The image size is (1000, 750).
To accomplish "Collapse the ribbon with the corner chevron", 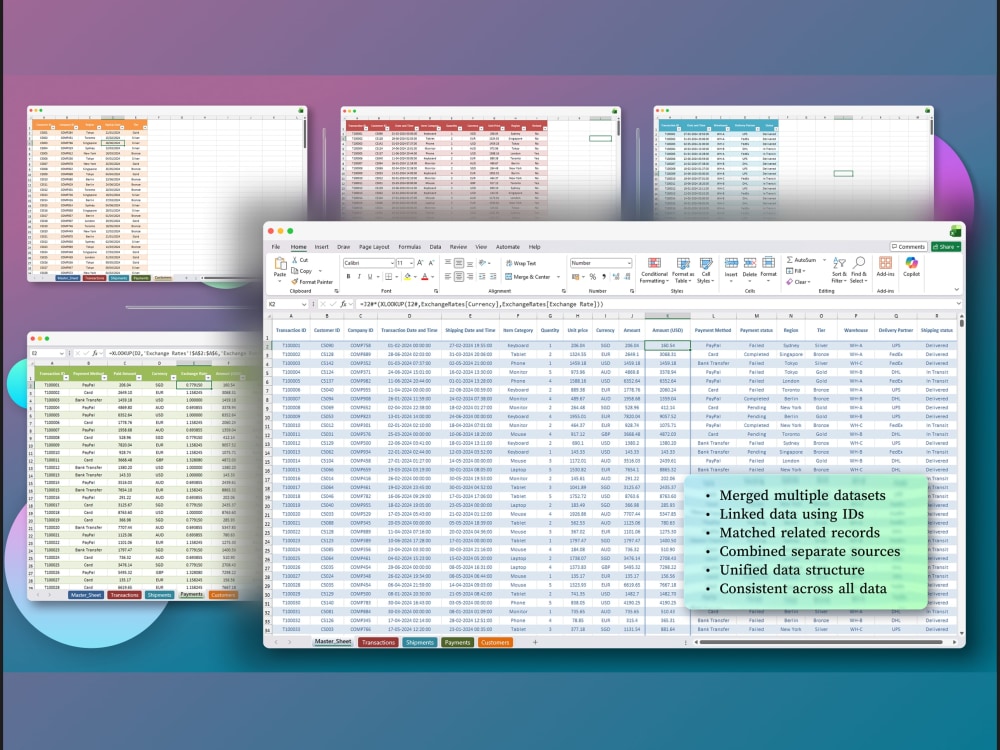I will tap(957, 289).
